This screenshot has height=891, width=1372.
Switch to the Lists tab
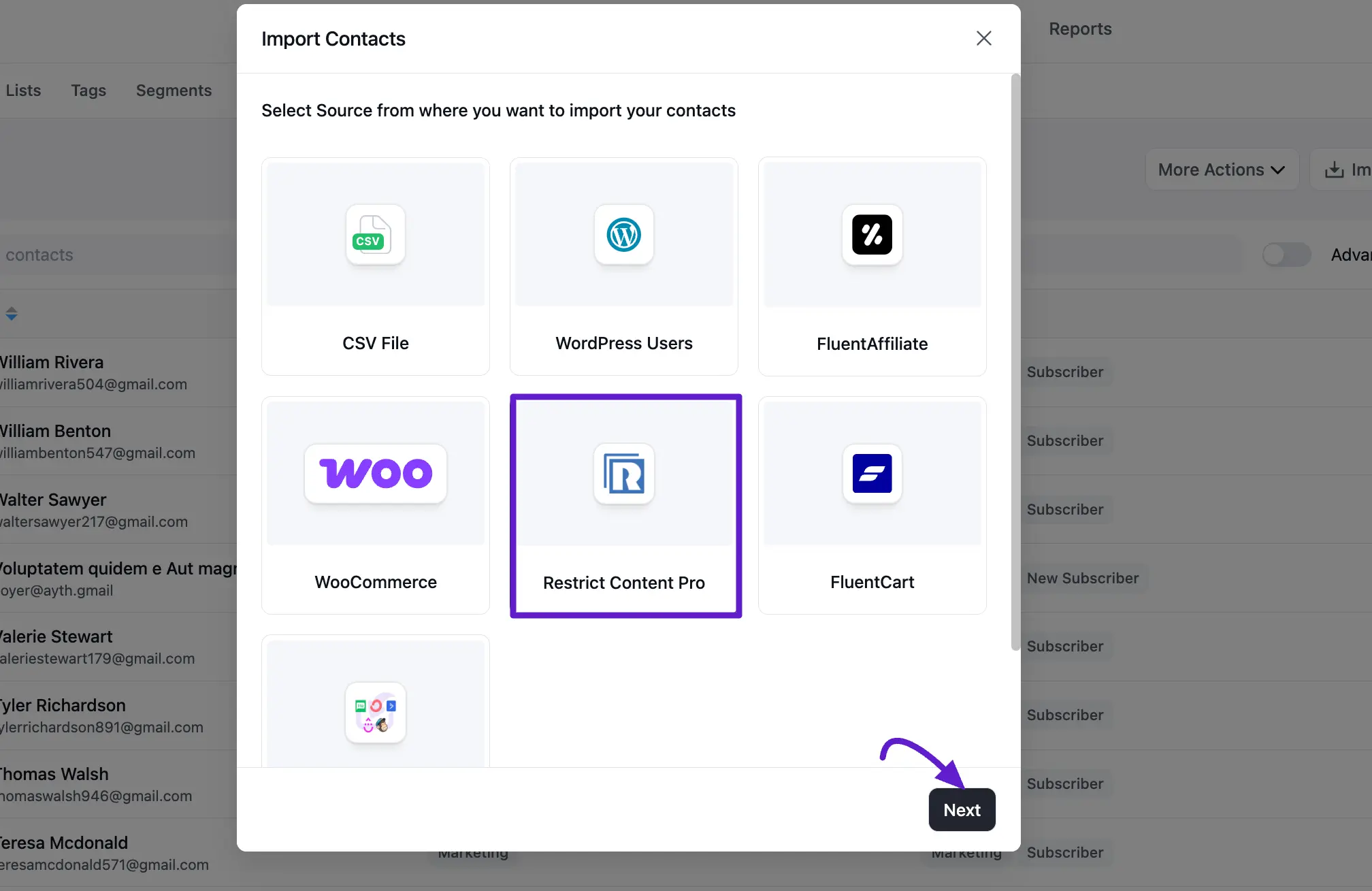23,91
